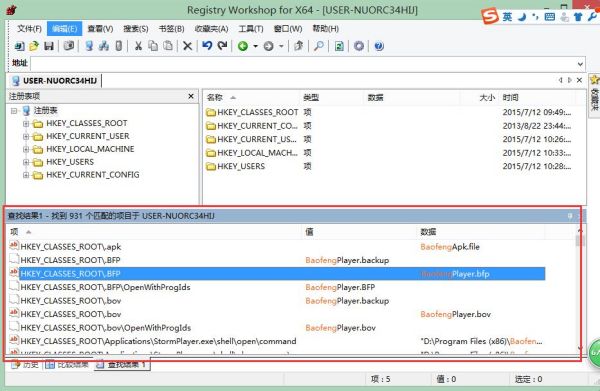Open the 书签(B) menu
This screenshot has height=391, width=600.
[171, 29]
